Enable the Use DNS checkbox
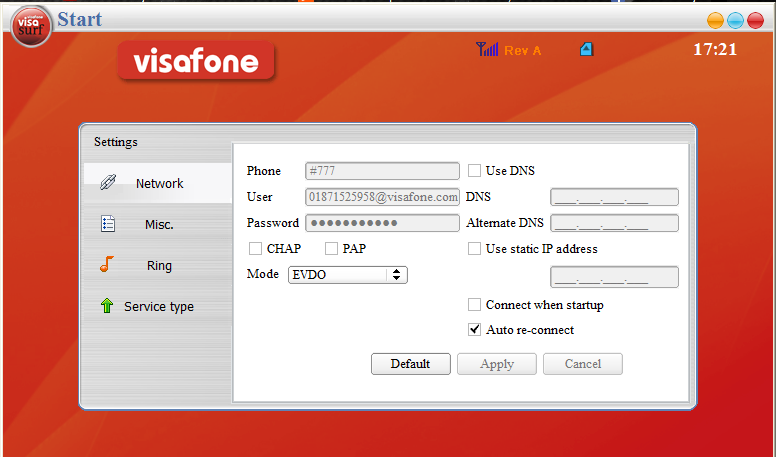Image resolution: width=776 pixels, height=457 pixels. point(474,170)
